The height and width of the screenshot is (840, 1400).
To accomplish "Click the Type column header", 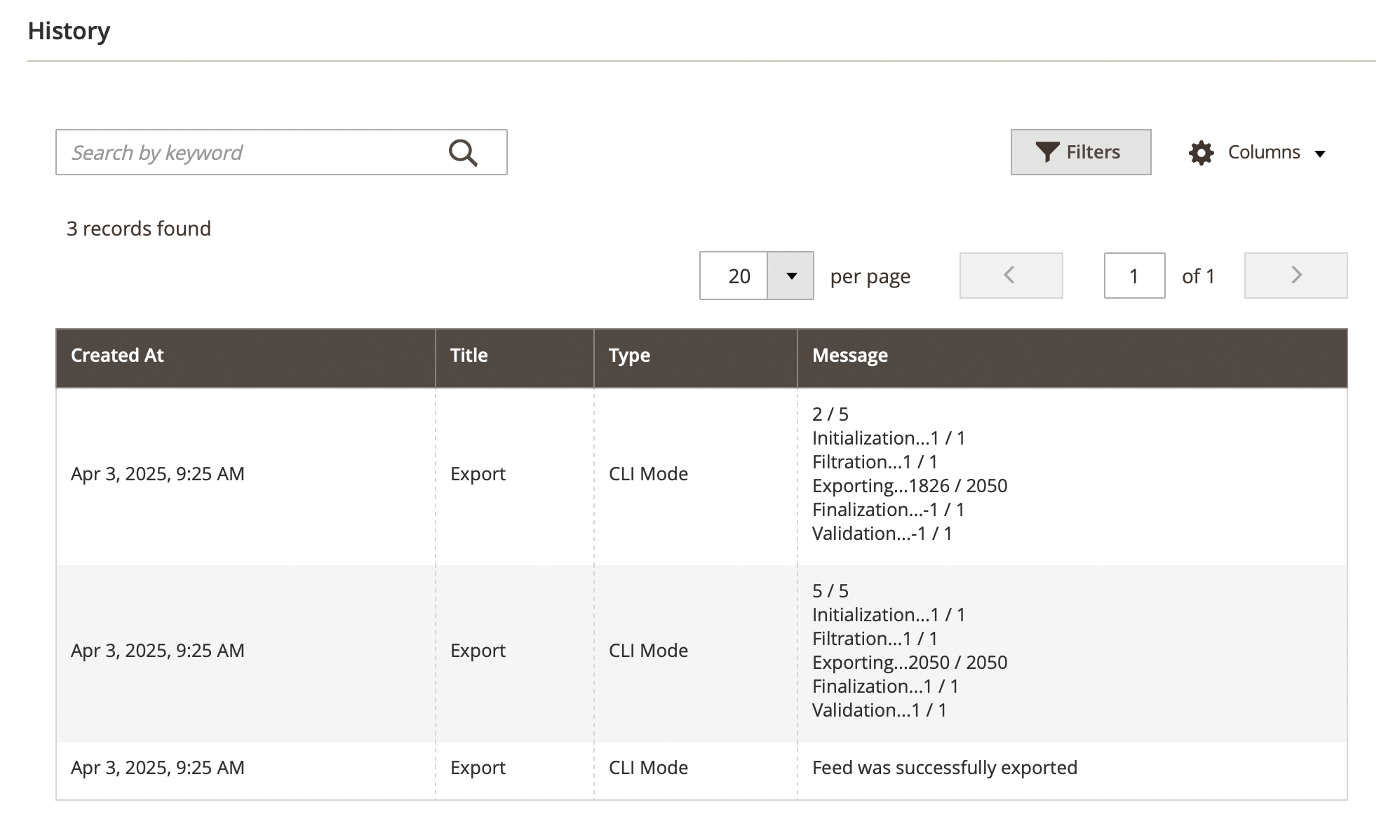I will 629,355.
